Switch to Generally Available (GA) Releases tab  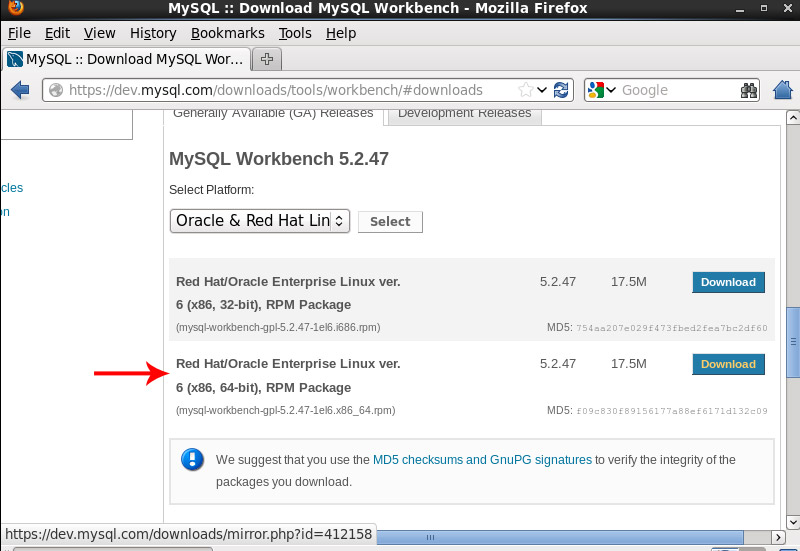click(x=273, y=116)
